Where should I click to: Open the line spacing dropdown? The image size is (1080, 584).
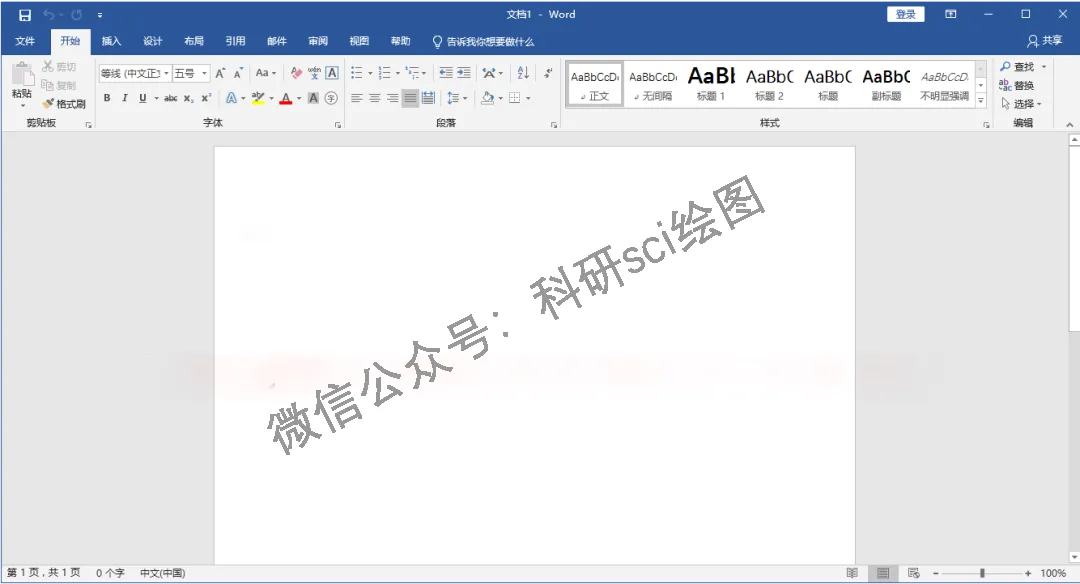pyautogui.click(x=466, y=98)
